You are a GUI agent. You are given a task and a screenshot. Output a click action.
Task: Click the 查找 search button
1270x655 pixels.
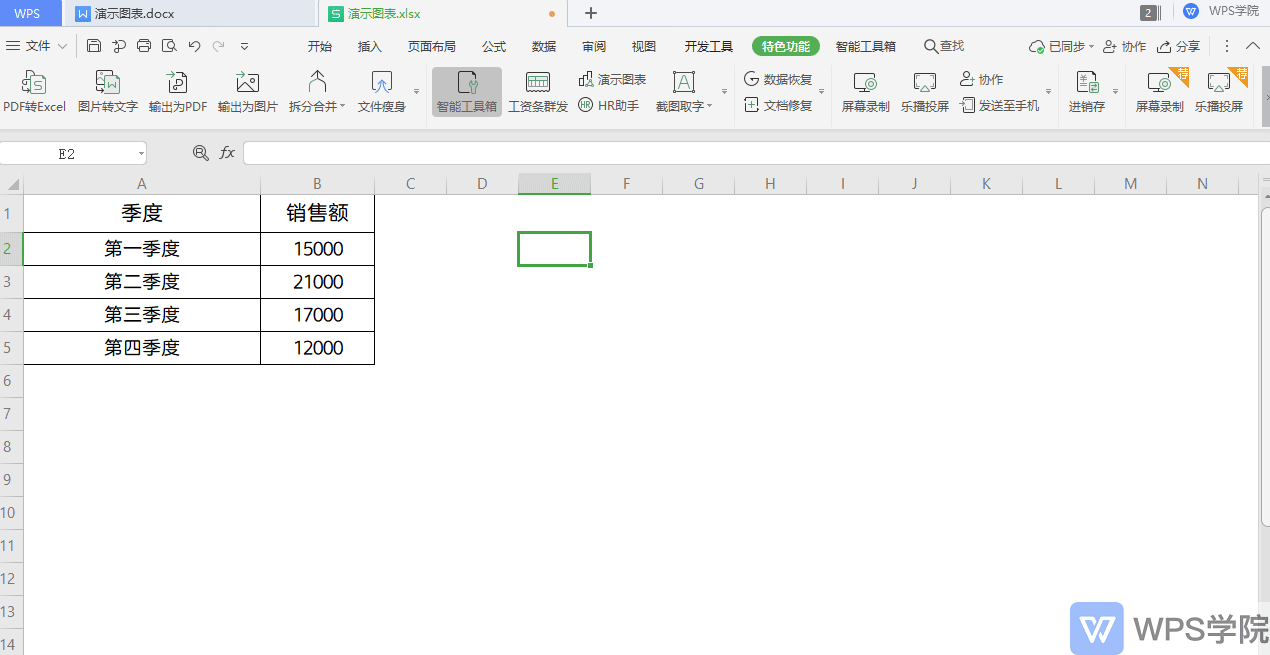pyautogui.click(x=944, y=46)
